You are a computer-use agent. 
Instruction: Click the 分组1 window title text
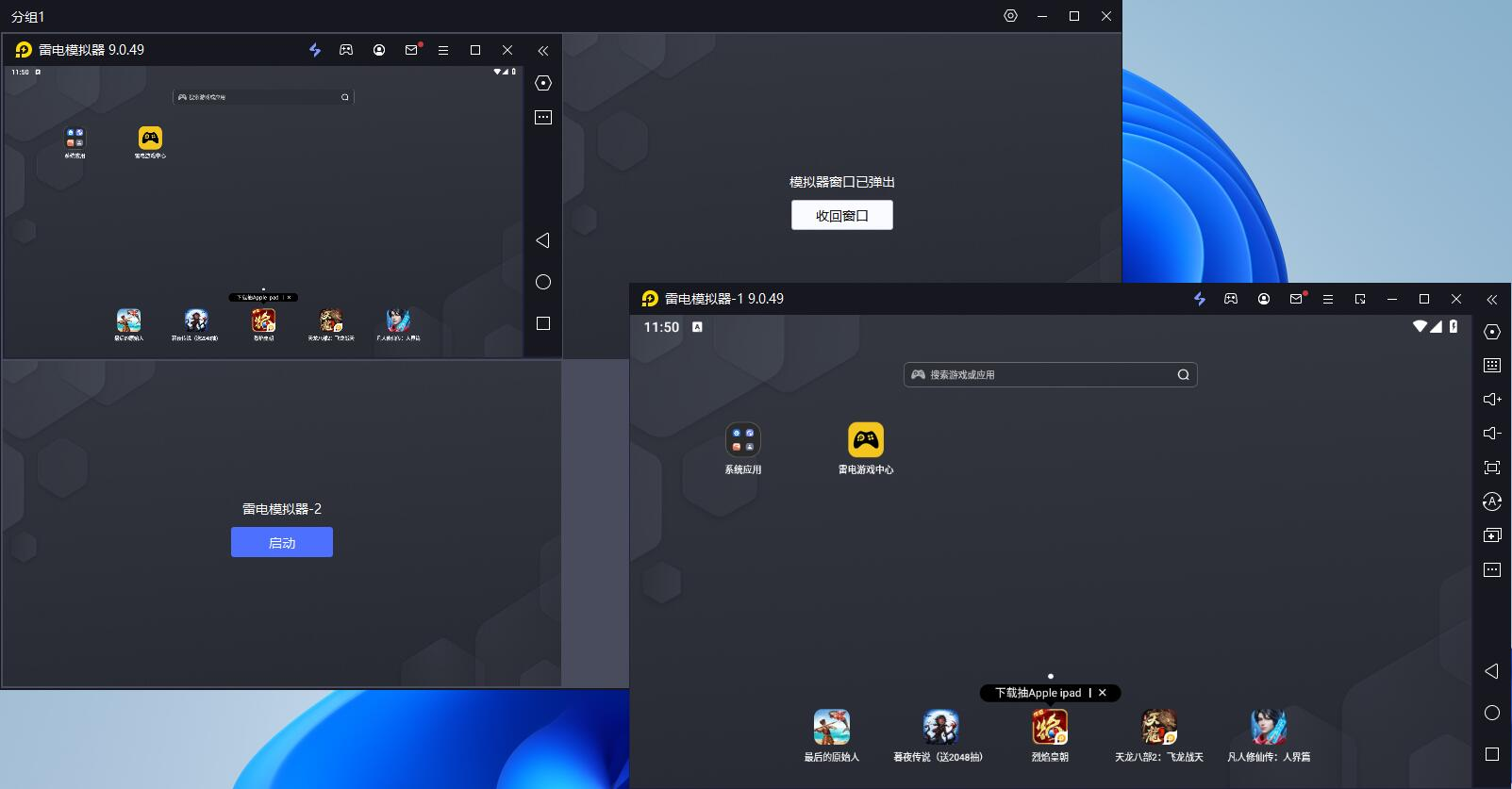click(x=28, y=17)
